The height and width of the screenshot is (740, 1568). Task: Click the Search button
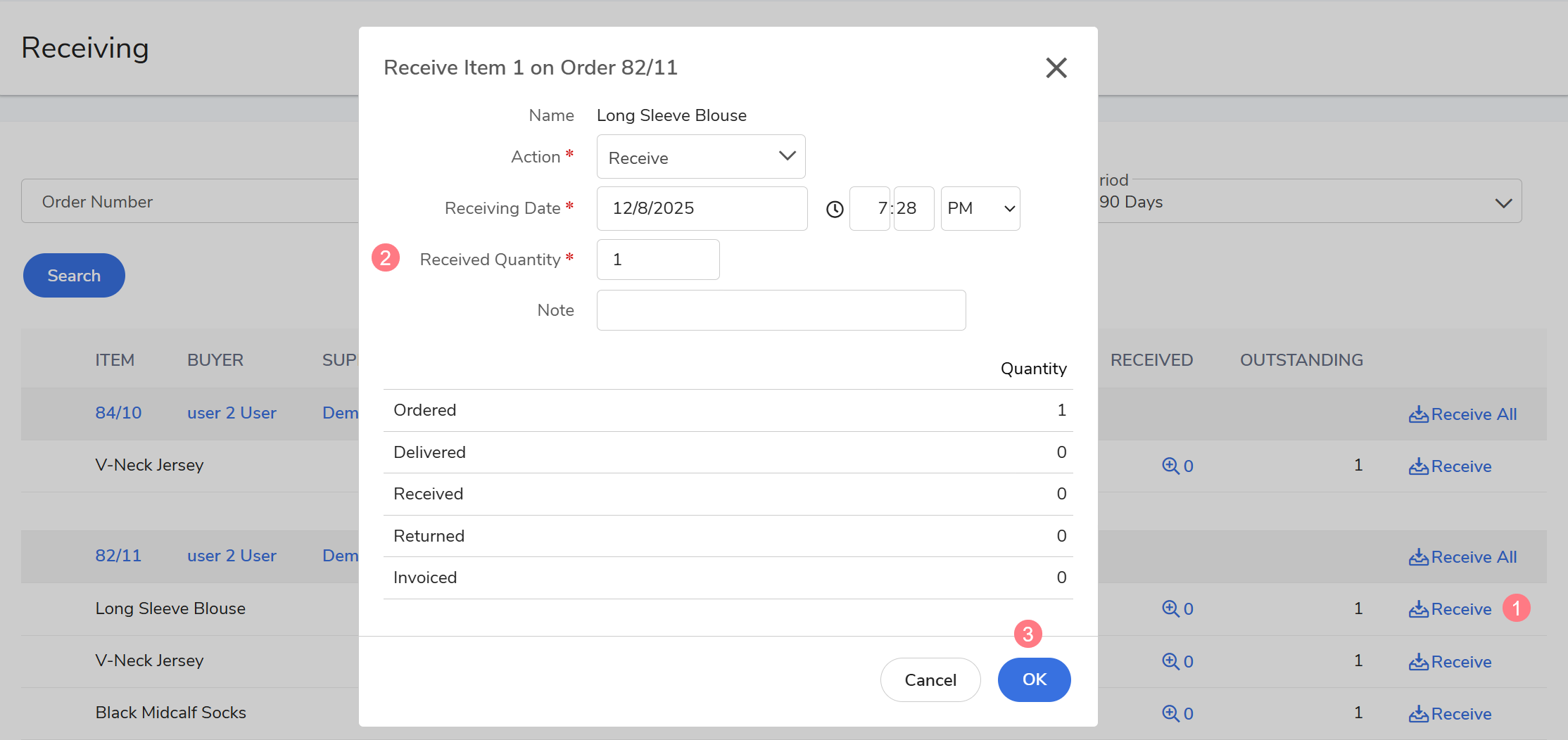74,275
